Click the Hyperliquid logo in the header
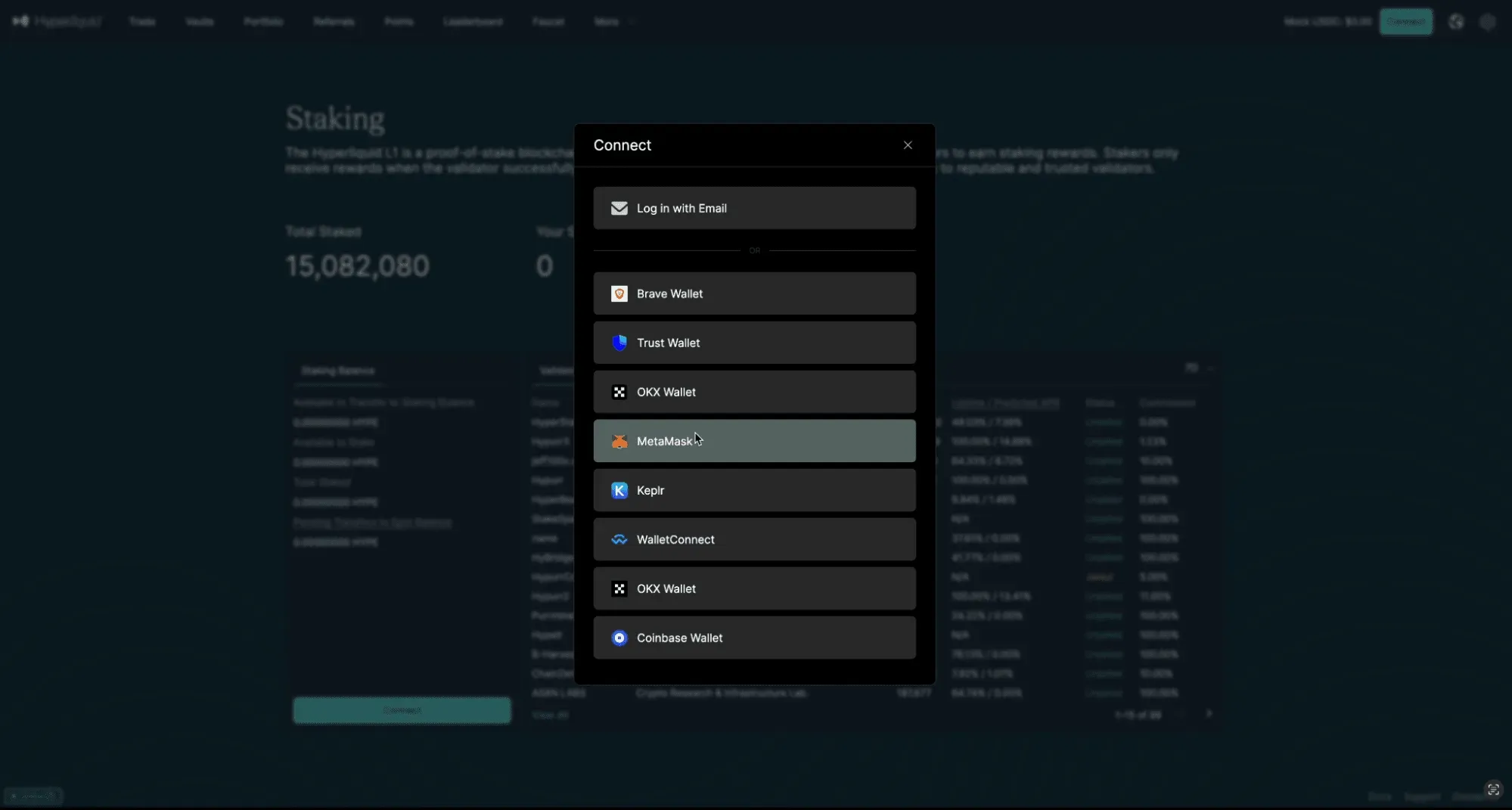Viewport: 1512px width, 810px height. (57, 22)
